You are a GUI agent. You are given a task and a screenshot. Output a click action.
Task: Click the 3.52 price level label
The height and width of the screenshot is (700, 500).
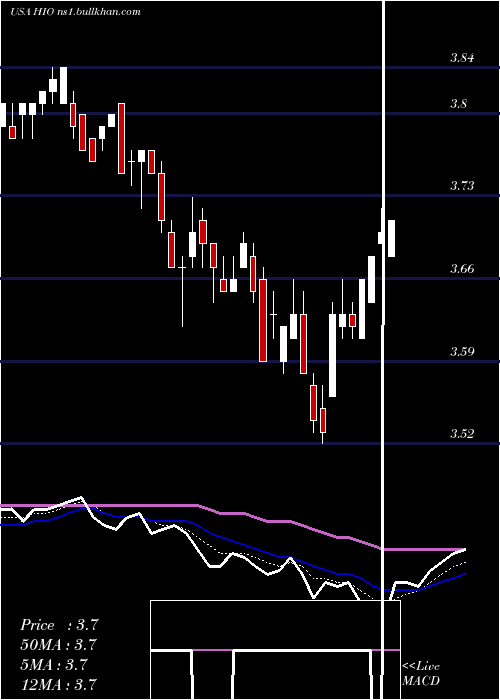462,433
